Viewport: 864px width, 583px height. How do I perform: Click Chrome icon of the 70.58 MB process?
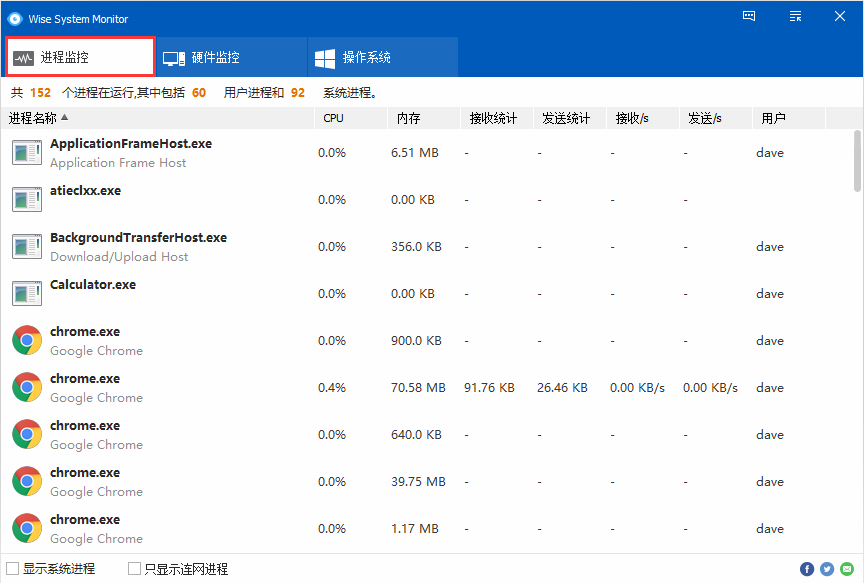pos(27,387)
